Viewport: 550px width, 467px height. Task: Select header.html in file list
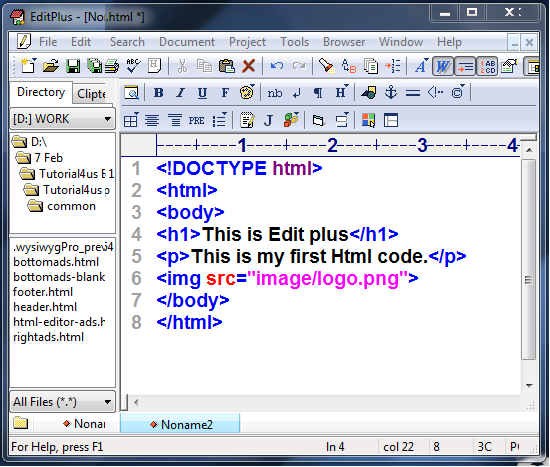click(x=45, y=307)
